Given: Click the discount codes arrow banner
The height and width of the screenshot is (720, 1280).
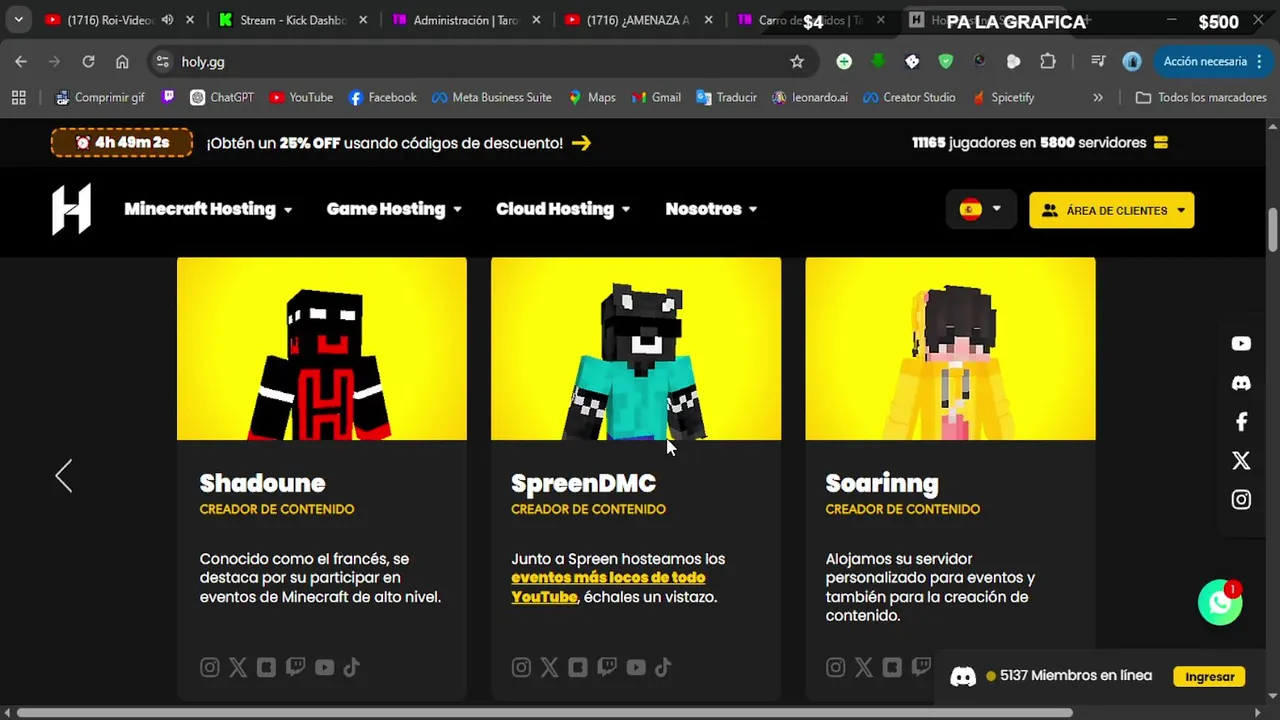Looking at the screenshot, I should click(581, 143).
